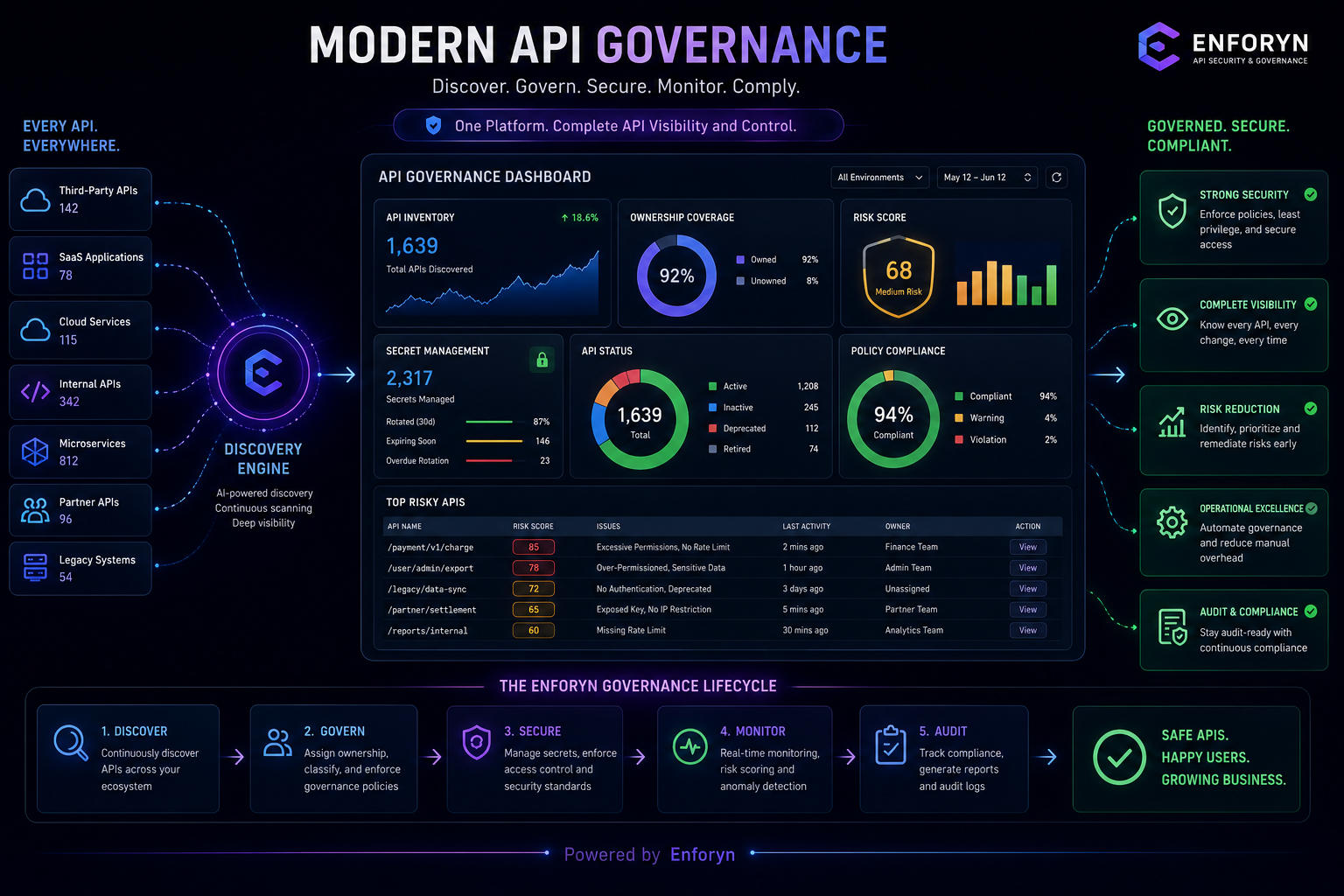Click the Audit & Compliance green check badge
The image size is (1344, 896).
coord(1311,611)
